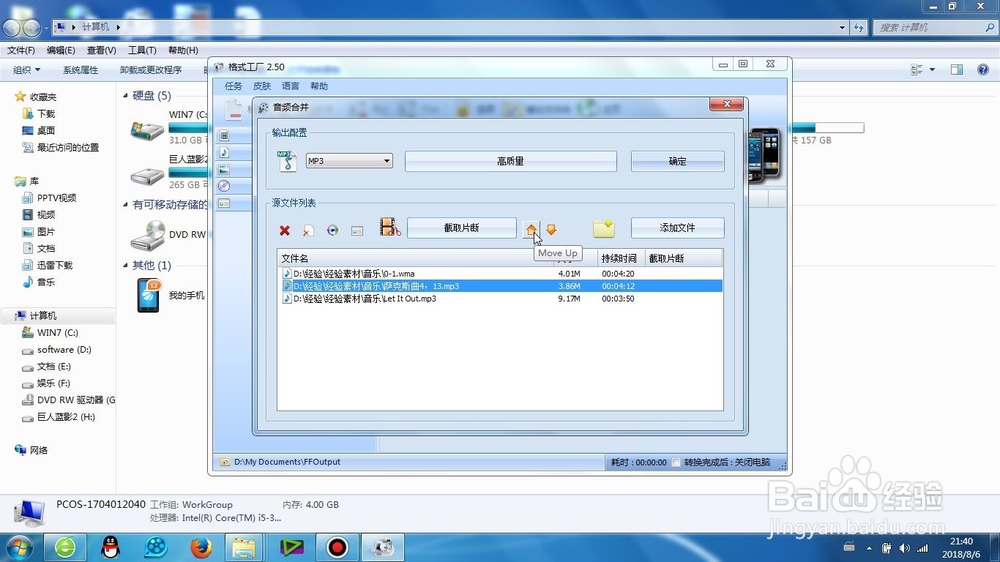The width and height of the screenshot is (1000, 562).
Task: Select 下载 in Explorer favorites
Action: click(46, 114)
